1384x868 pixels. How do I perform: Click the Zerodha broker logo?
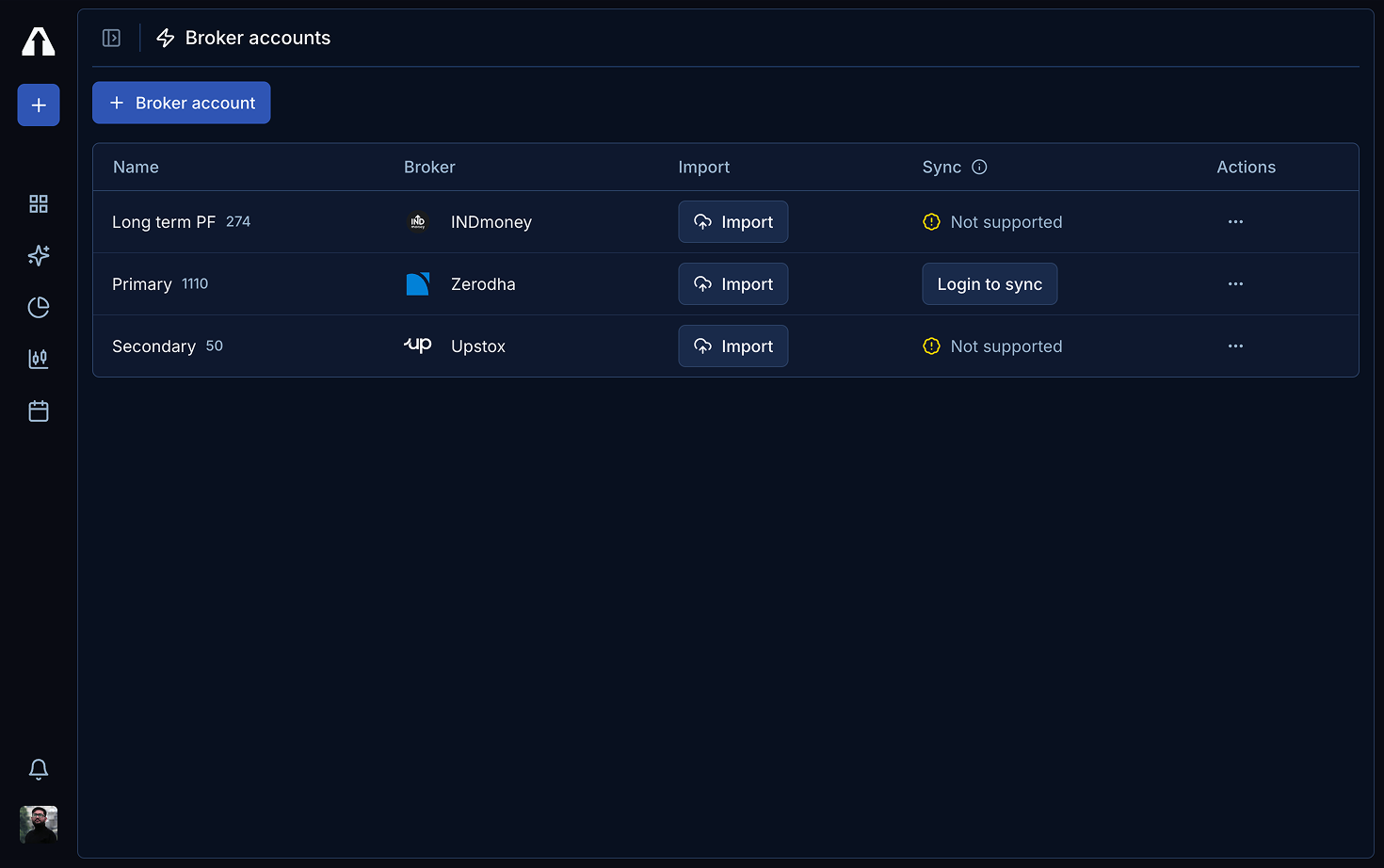417,283
